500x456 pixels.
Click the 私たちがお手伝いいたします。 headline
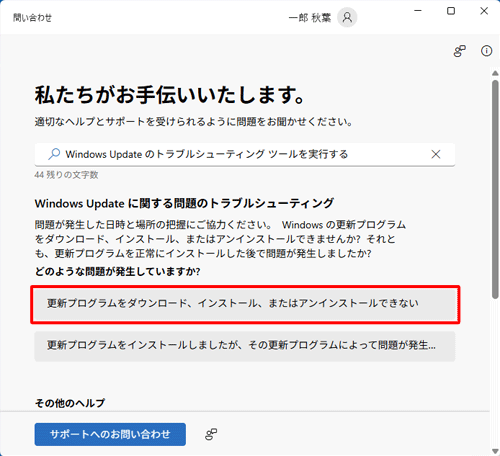point(170,95)
